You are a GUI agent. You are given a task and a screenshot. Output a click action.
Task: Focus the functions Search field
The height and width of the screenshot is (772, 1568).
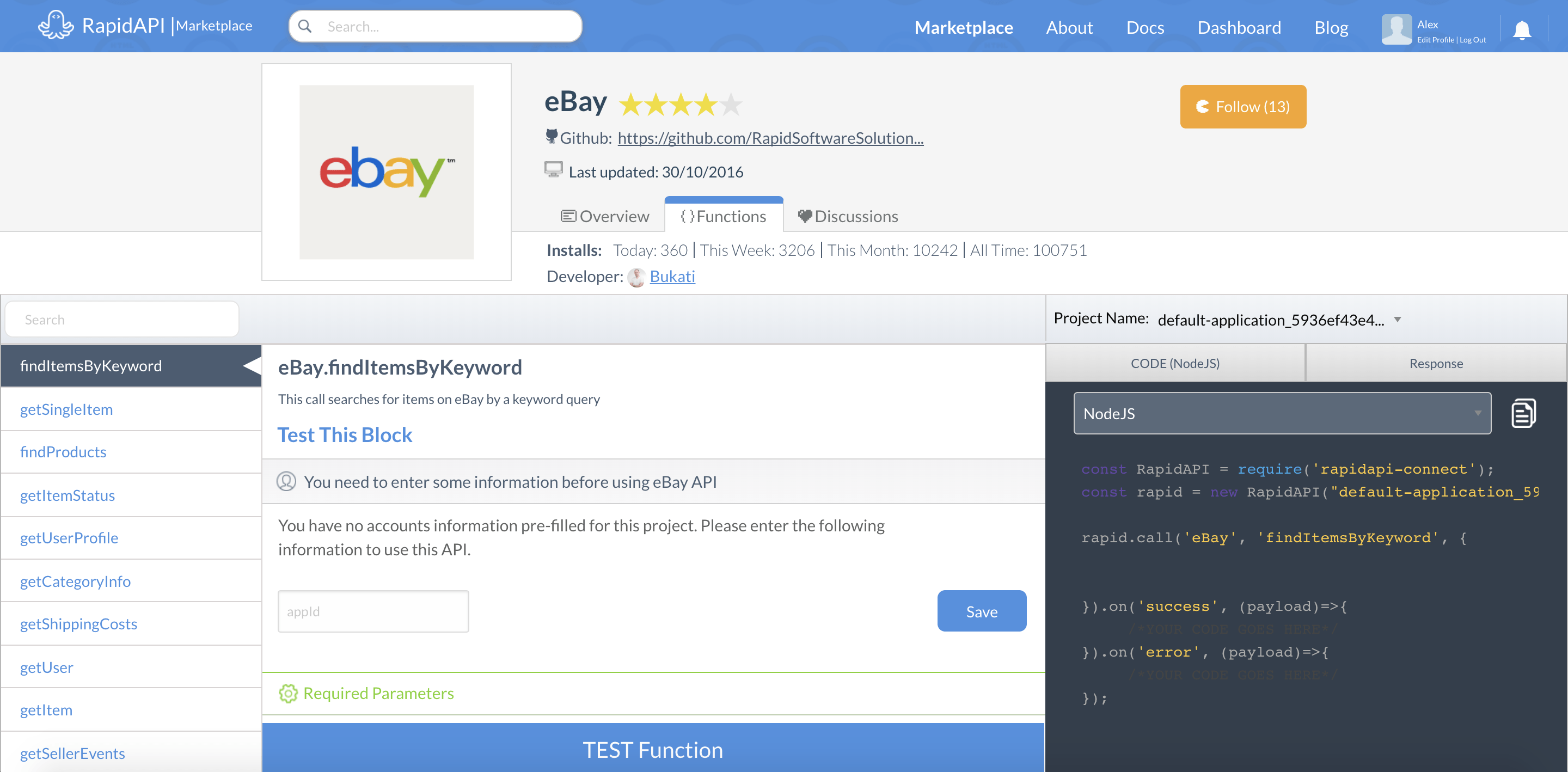pyautogui.click(x=122, y=319)
